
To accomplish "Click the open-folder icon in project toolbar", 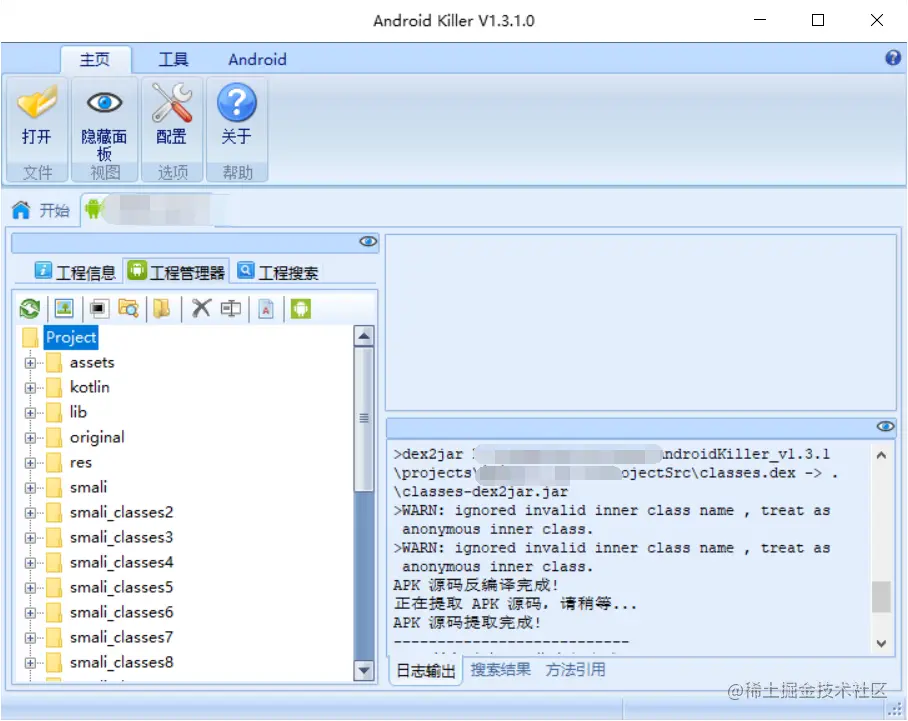I will (162, 308).
